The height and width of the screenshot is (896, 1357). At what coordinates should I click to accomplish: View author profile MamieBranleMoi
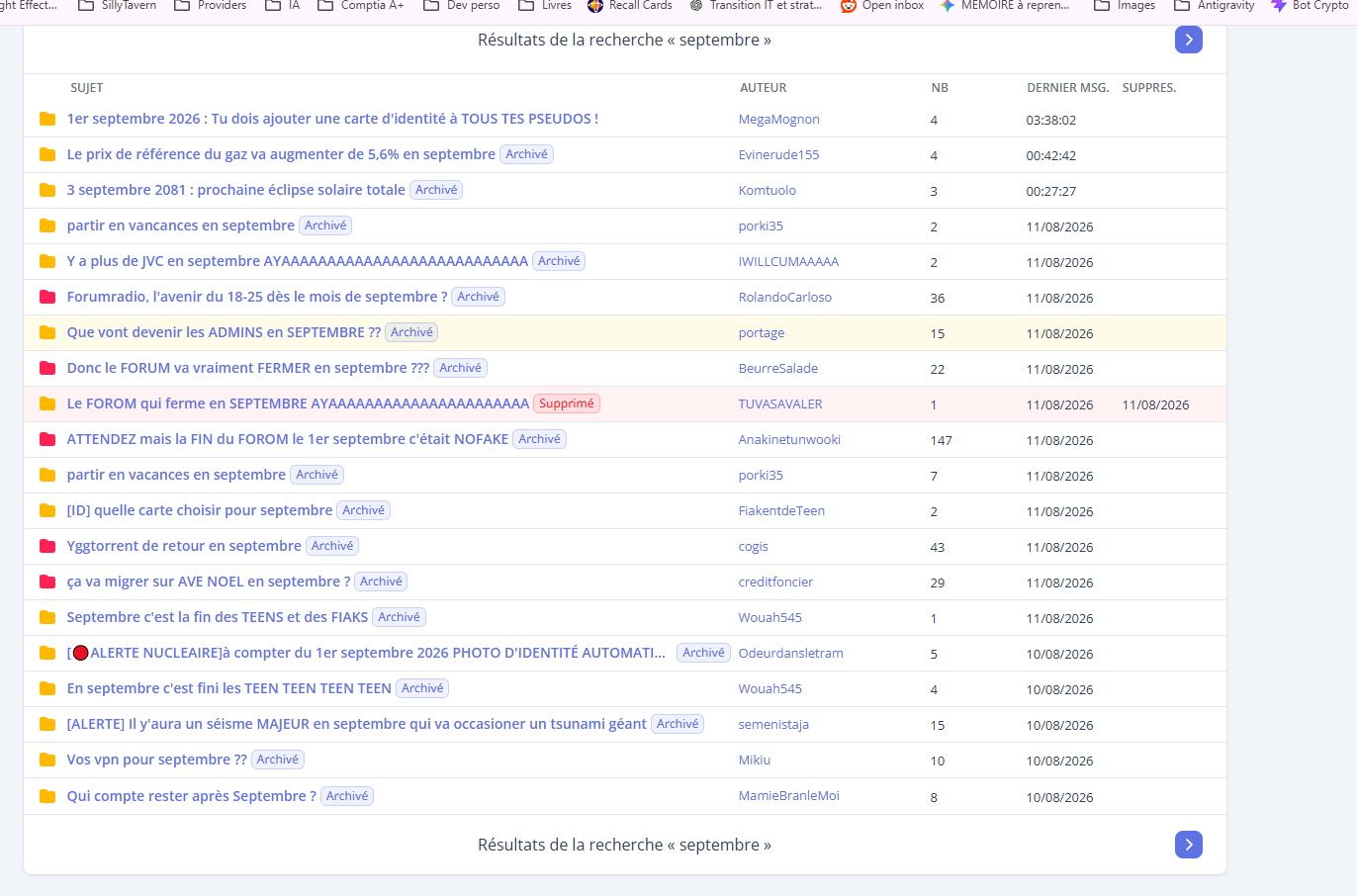789,796
